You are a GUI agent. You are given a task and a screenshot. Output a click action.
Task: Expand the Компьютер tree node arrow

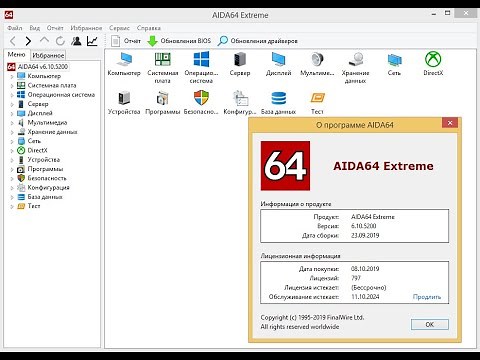(12, 76)
